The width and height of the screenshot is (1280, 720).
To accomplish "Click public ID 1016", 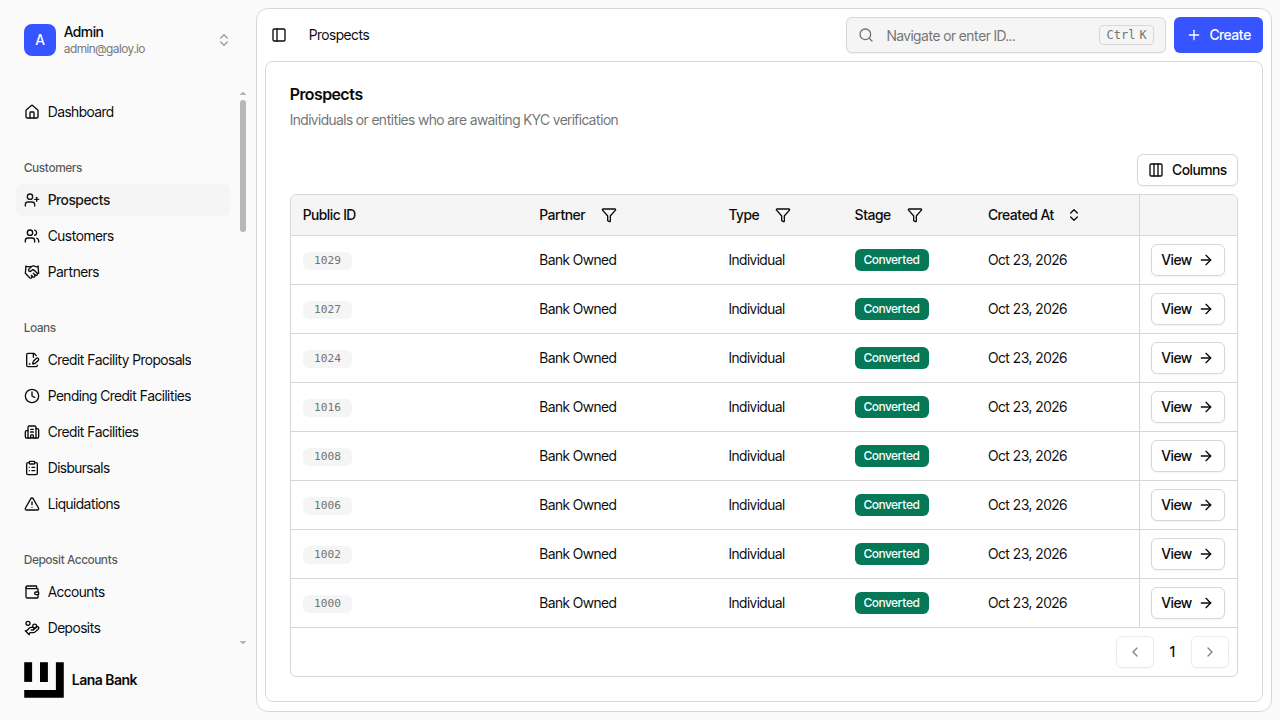I will pyautogui.click(x=327, y=408).
